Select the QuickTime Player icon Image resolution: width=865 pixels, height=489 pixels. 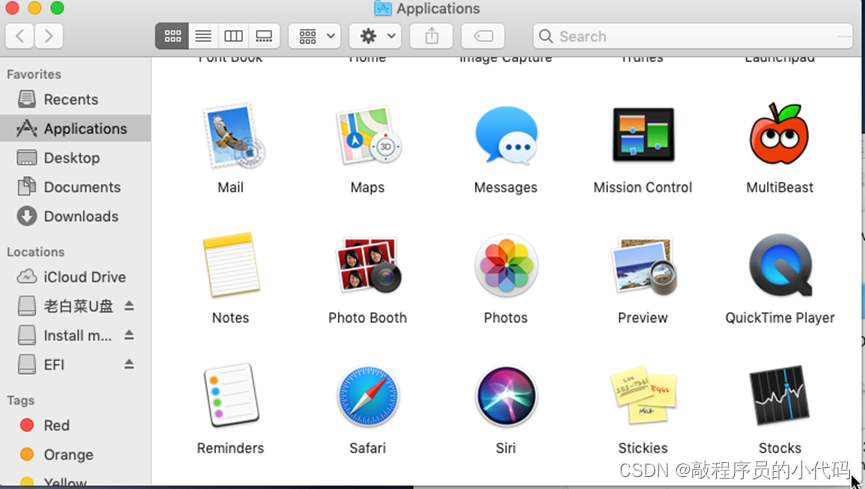781,265
